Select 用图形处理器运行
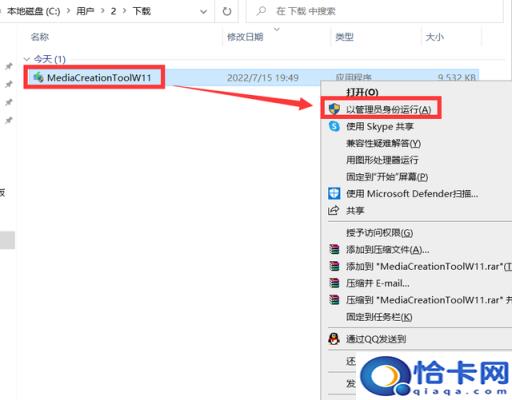The width and height of the screenshot is (512, 400). pos(382,160)
